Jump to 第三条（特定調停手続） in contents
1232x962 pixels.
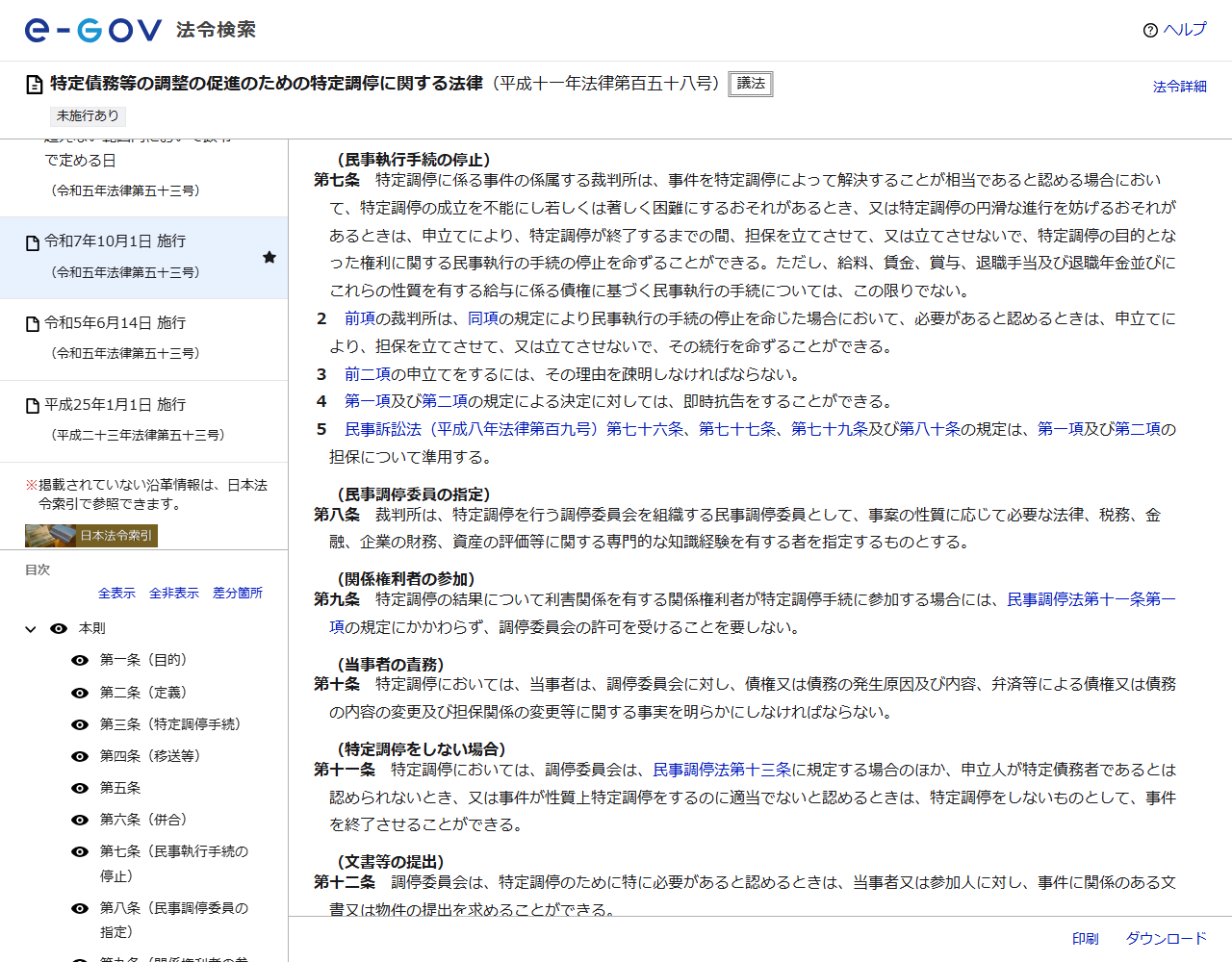(x=170, y=724)
